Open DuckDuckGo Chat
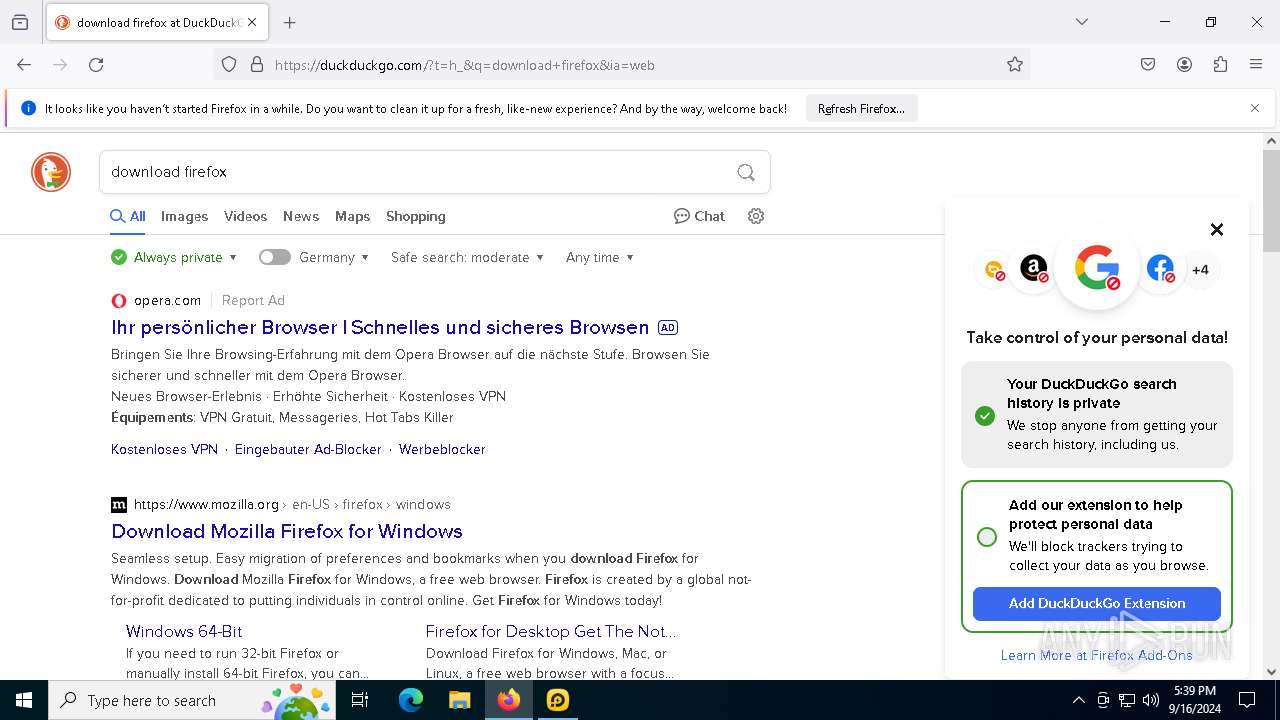This screenshot has width=1280, height=720. pyautogui.click(x=699, y=216)
